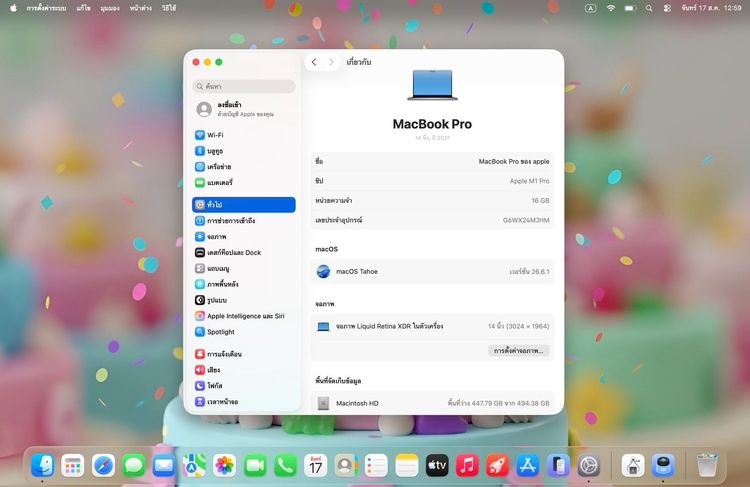Click the MacBook Pro laptop image
Image resolution: width=750 pixels, height=487 pixels.
click(x=432, y=85)
